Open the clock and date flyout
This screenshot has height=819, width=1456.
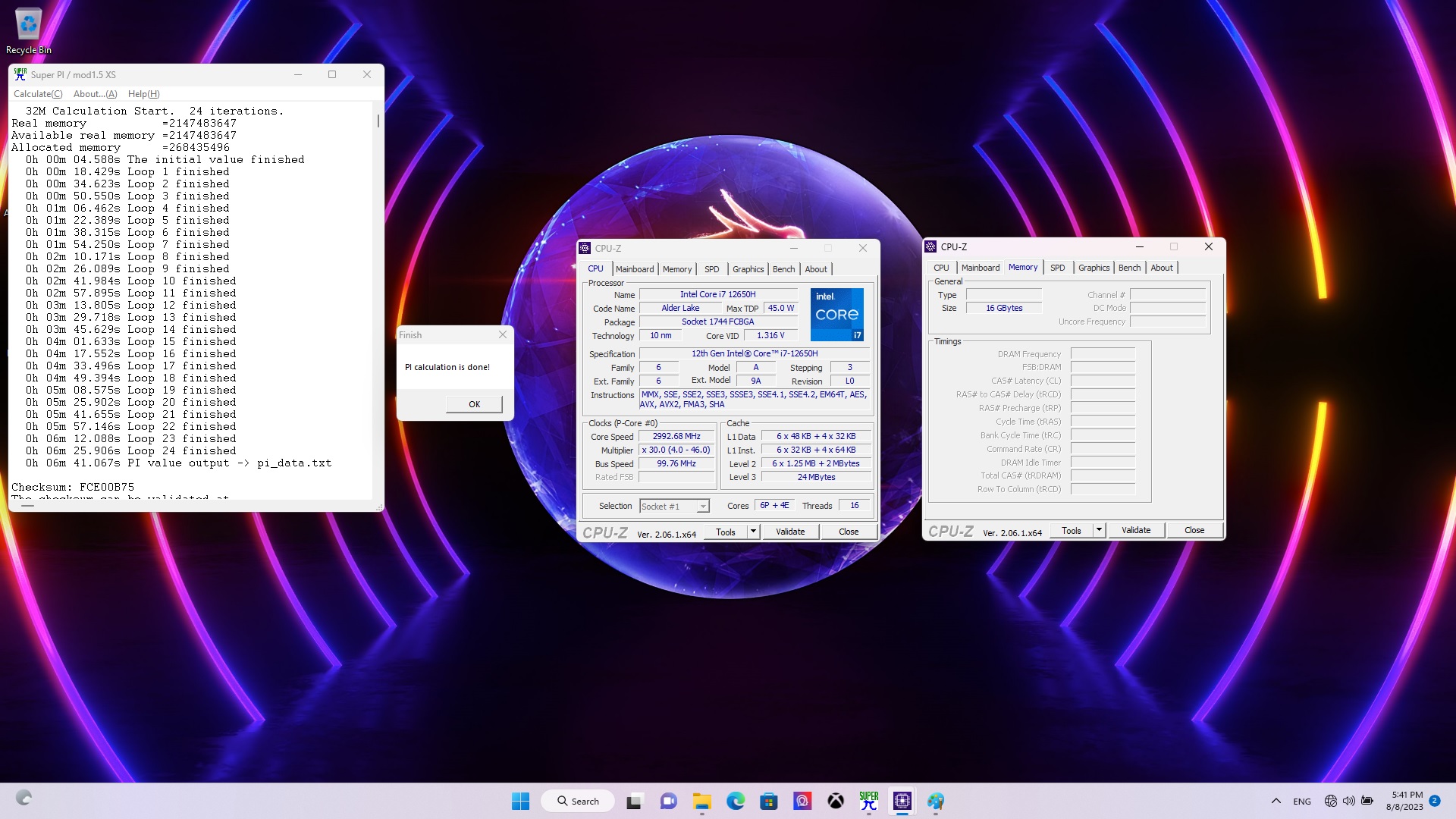(x=1405, y=801)
